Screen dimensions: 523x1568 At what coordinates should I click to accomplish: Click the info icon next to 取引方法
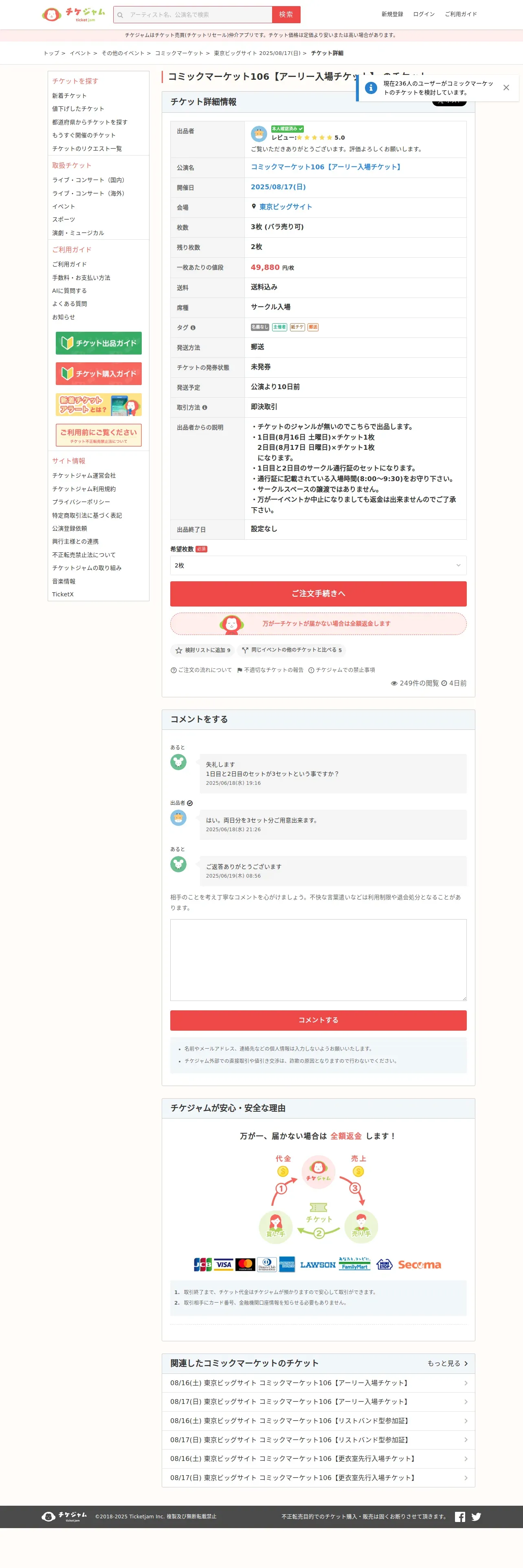point(204,407)
